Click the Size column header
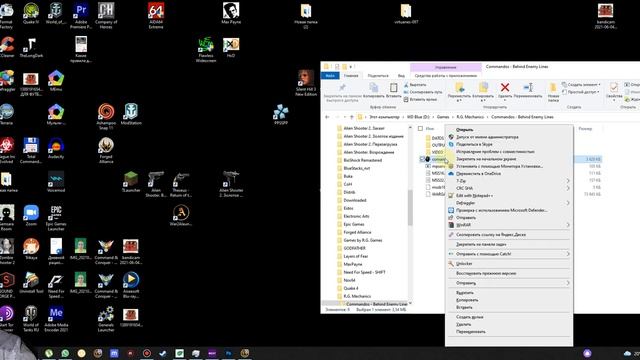640x360 pixels. point(585,129)
